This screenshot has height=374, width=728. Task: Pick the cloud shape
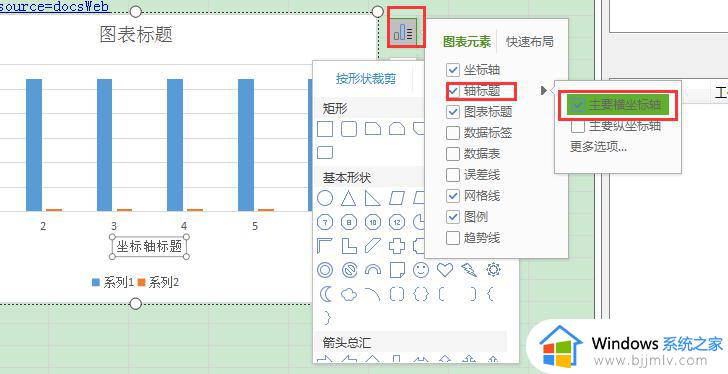(349, 294)
